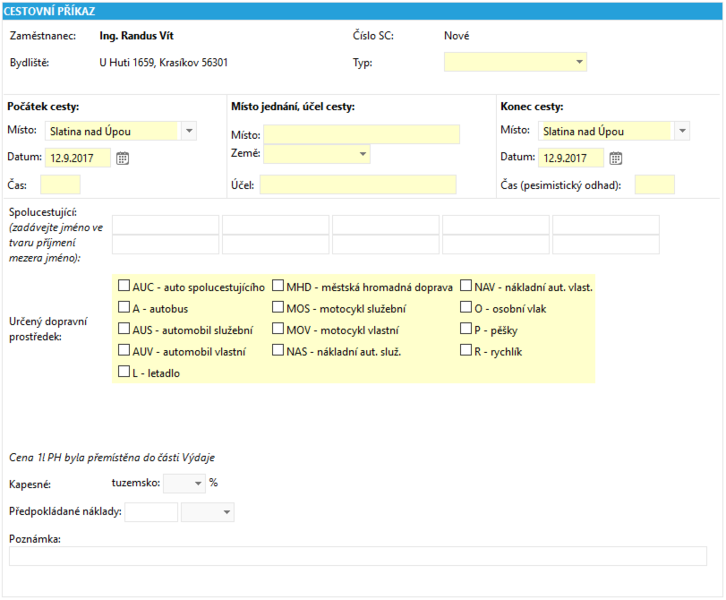
Task: Toggle MOS - motocykl služební
Action: (278, 307)
